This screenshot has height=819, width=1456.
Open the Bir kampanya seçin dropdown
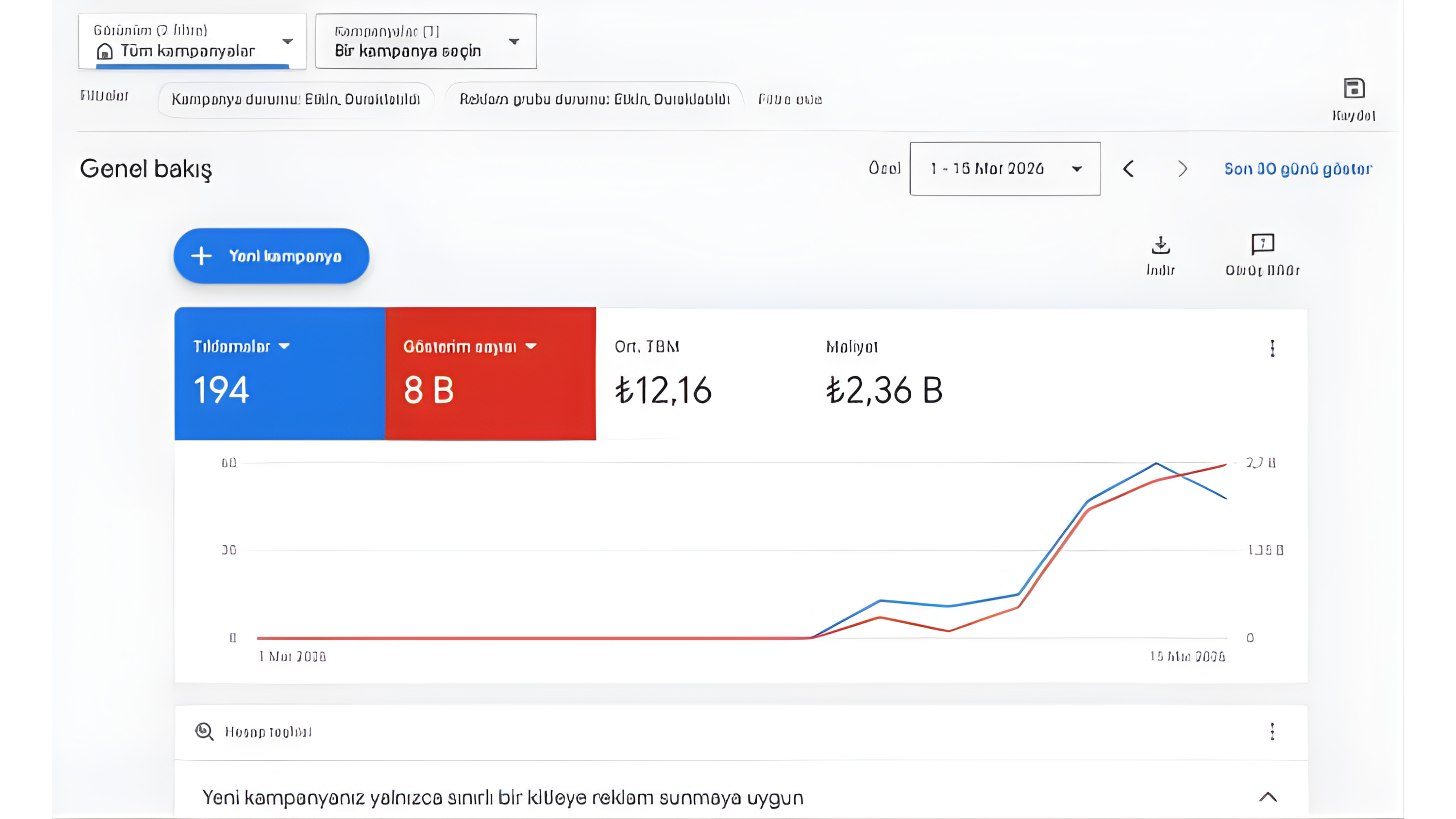pos(426,41)
